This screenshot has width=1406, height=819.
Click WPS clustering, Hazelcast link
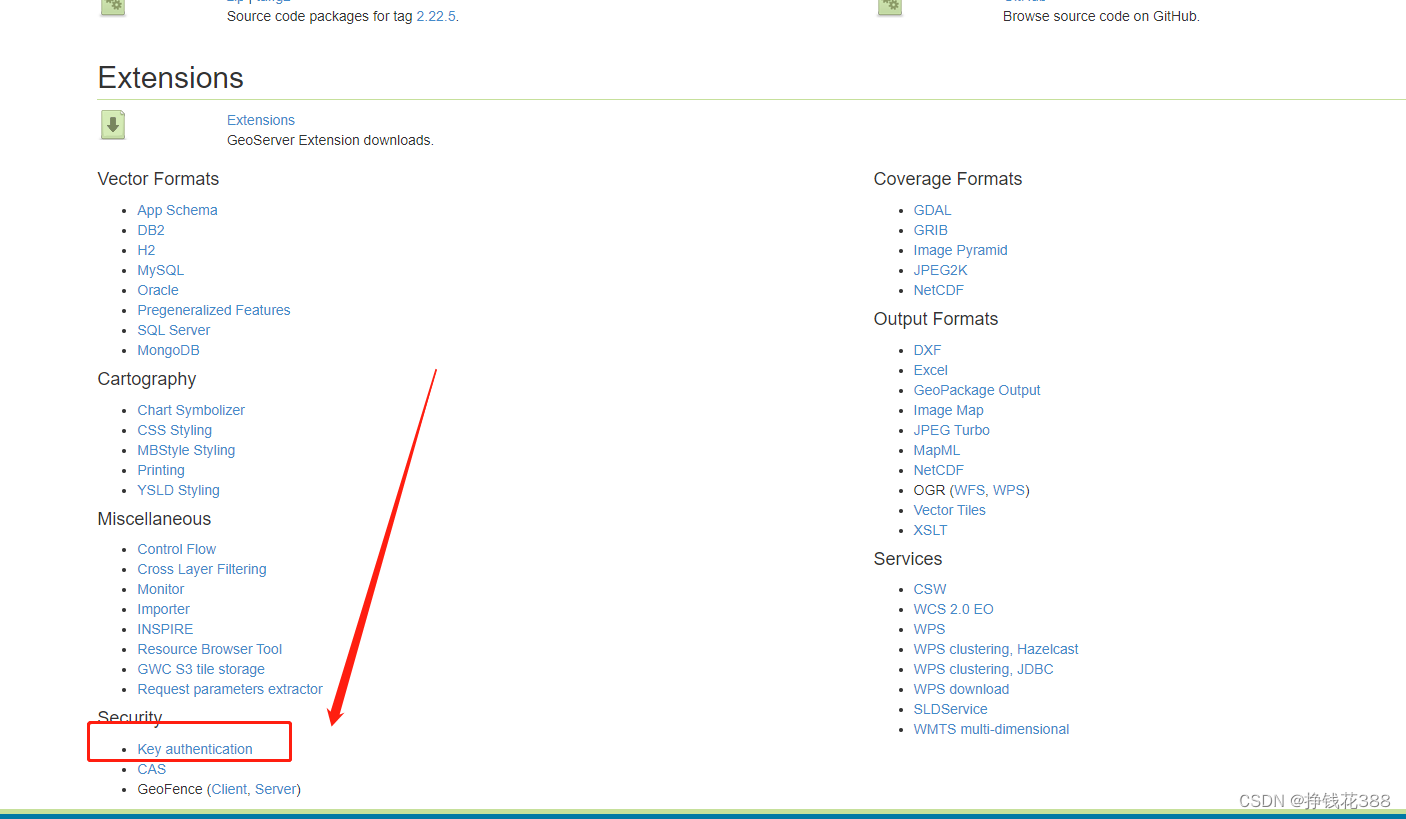tap(996, 649)
